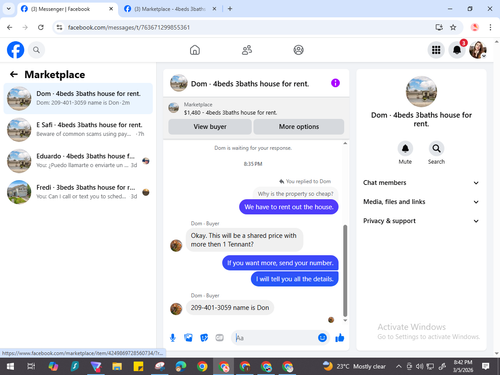Open the Eduardo conversation

point(78,161)
